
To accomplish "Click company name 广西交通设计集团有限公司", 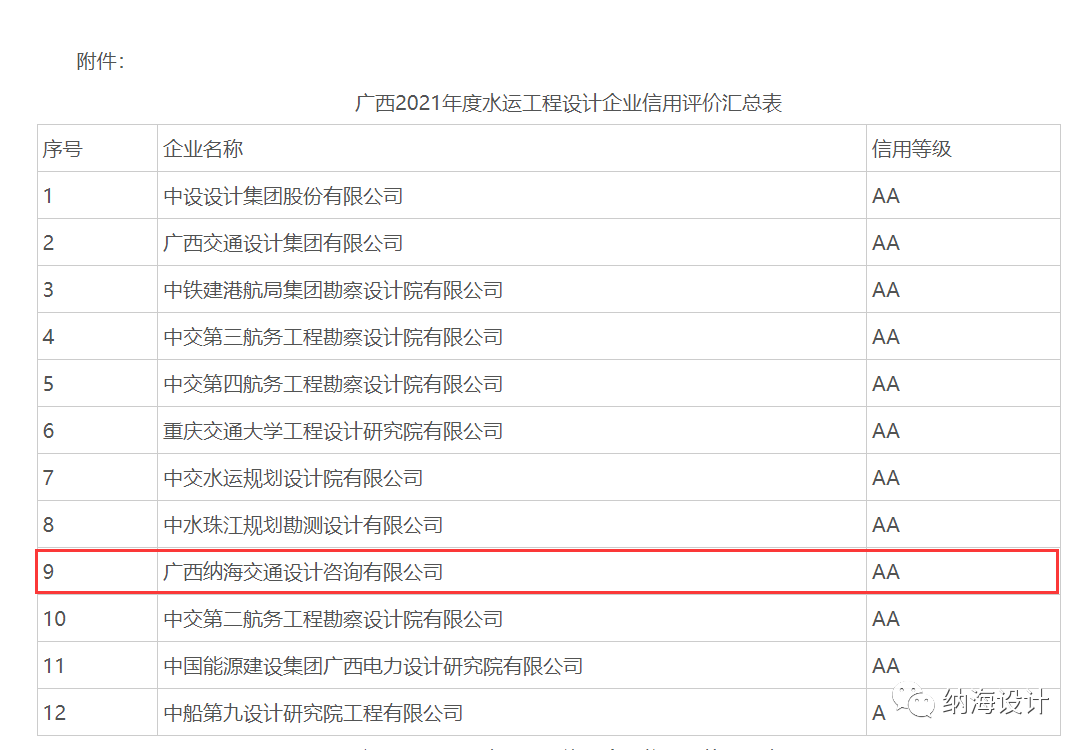I will [x=283, y=243].
